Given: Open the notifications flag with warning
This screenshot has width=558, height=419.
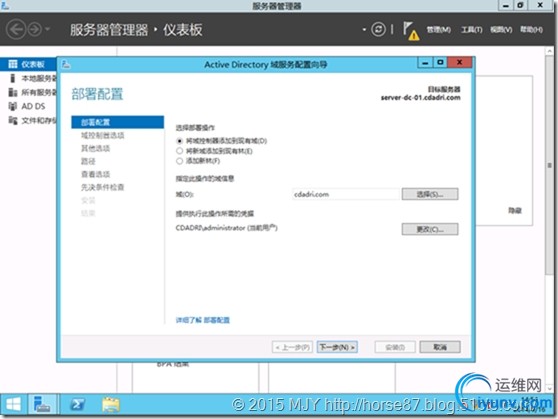Looking at the screenshot, I should click(411, 31).
